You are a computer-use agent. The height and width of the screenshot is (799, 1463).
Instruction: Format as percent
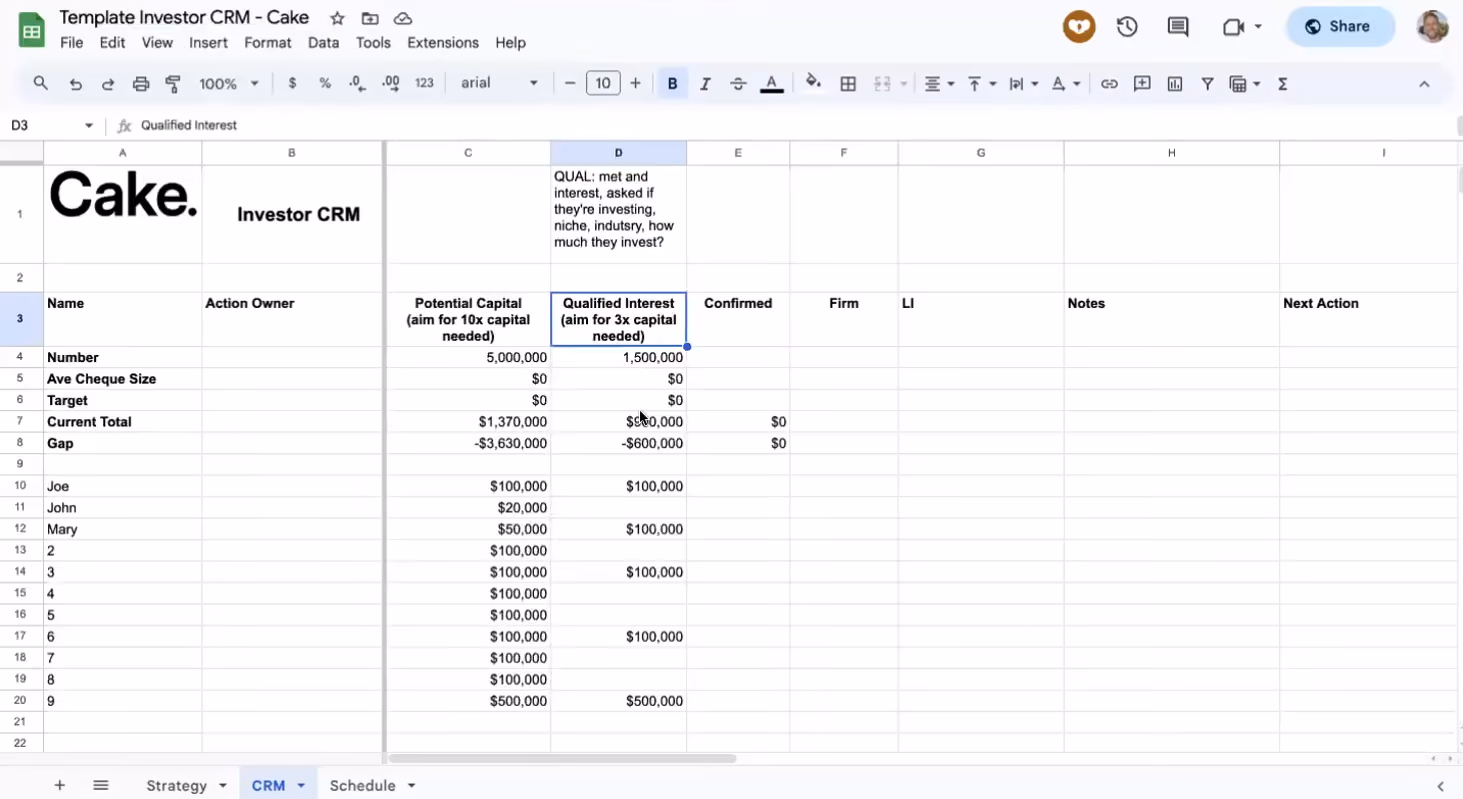(x=325, y=84)
